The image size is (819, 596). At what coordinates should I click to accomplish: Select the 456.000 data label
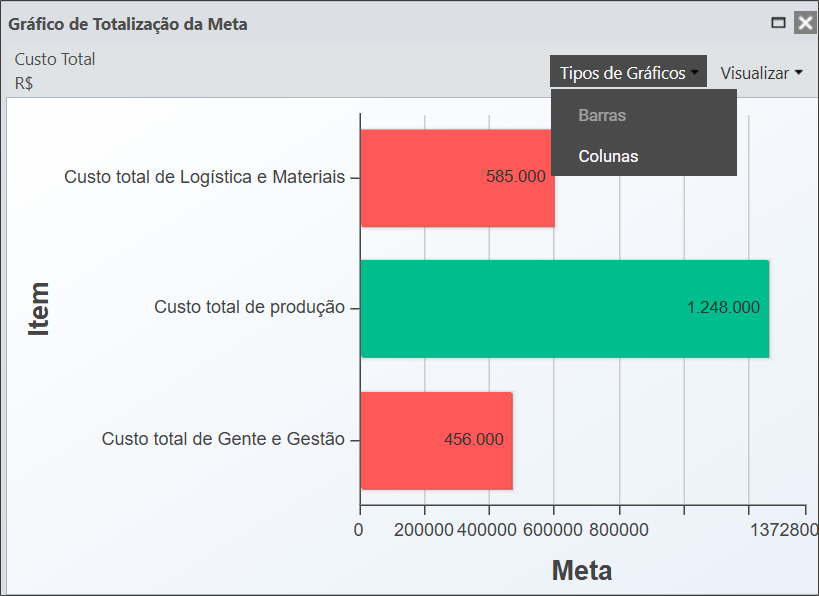pyautogui.click(x=474, y=440)
